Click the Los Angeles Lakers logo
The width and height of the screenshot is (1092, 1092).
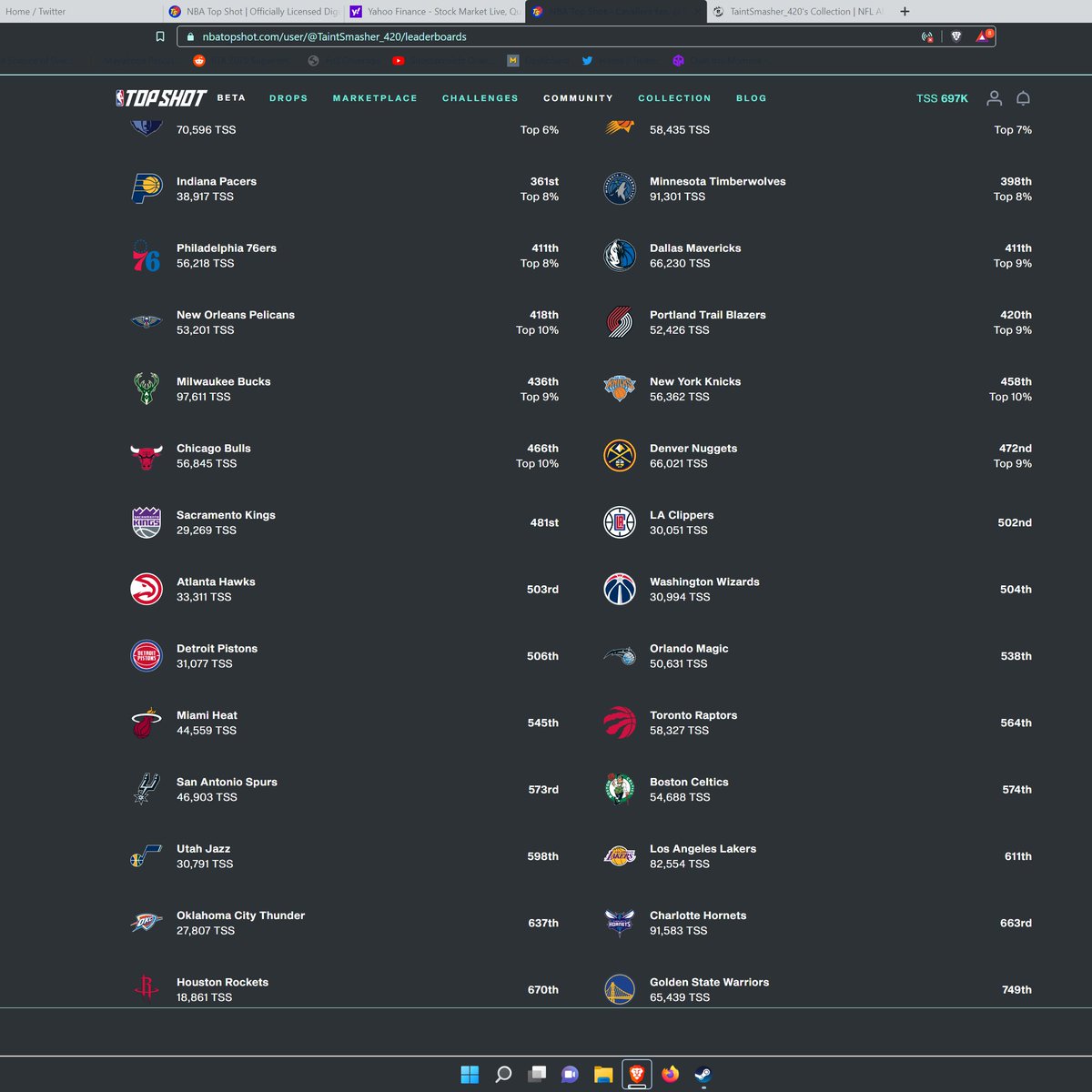pyautogui.click(x=620, y=855)
